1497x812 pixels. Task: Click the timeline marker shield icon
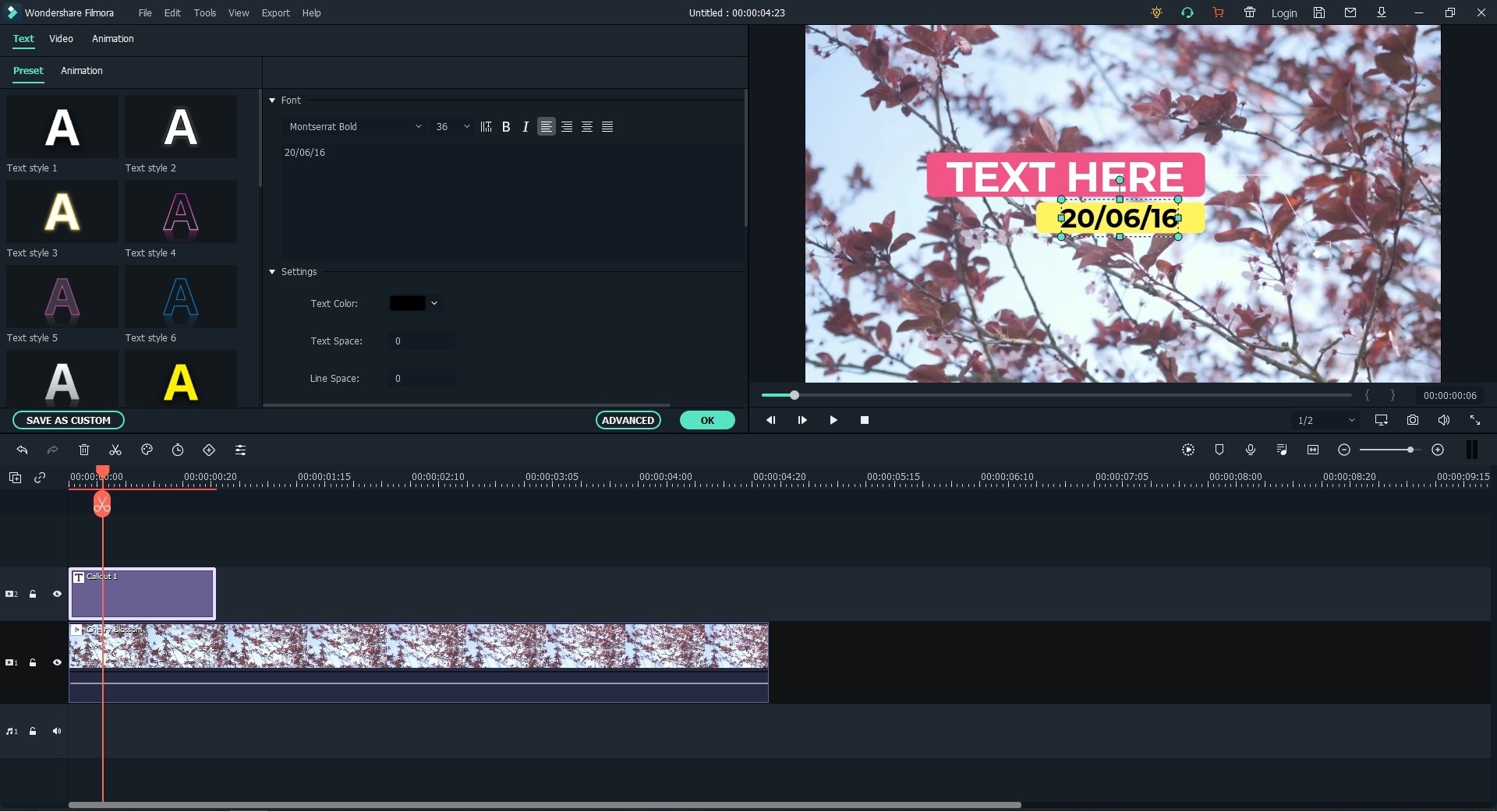click(1219, 450)
